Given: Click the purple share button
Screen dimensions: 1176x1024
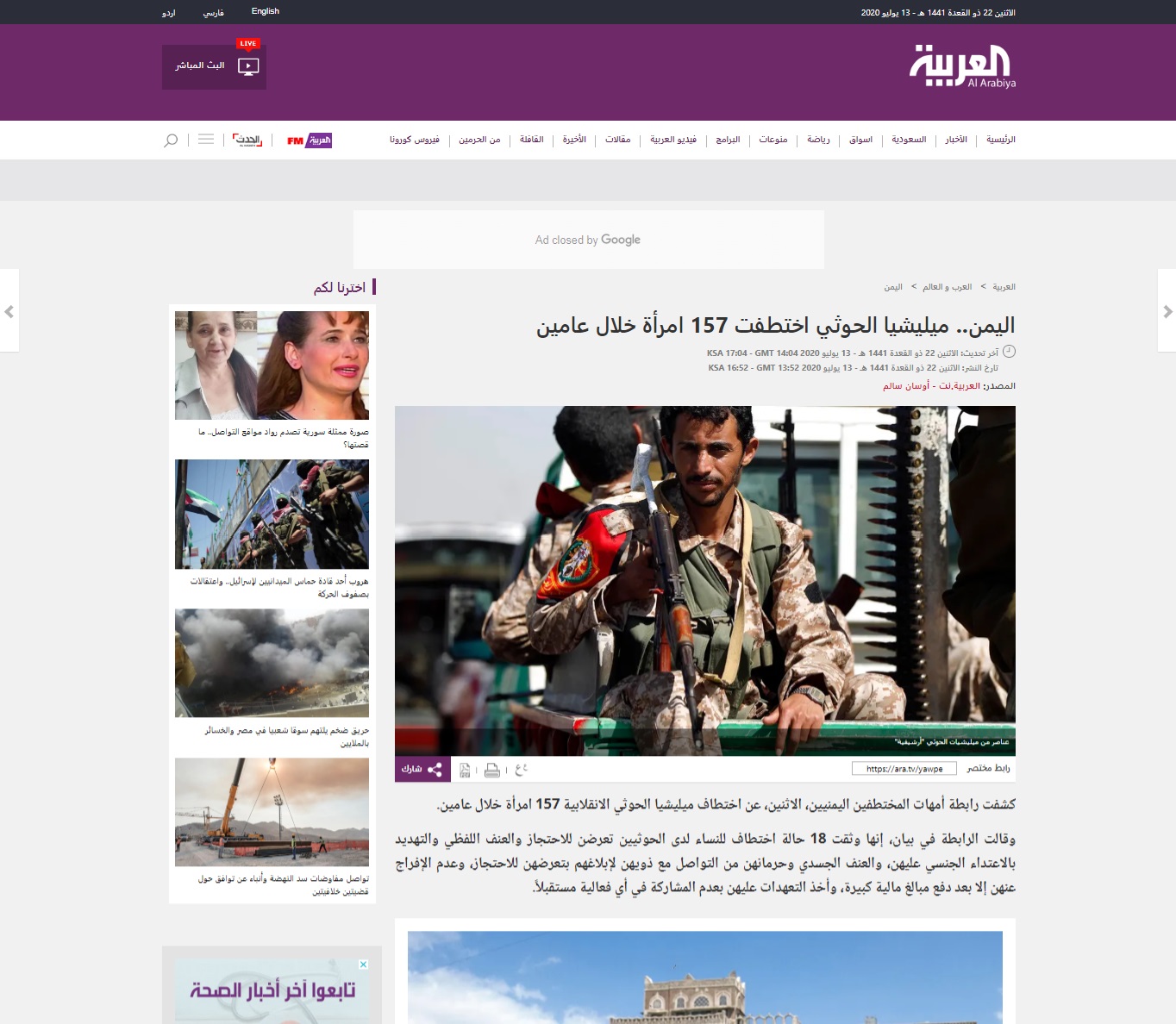Looking at the screenshot, I should (x=422, y=769).
